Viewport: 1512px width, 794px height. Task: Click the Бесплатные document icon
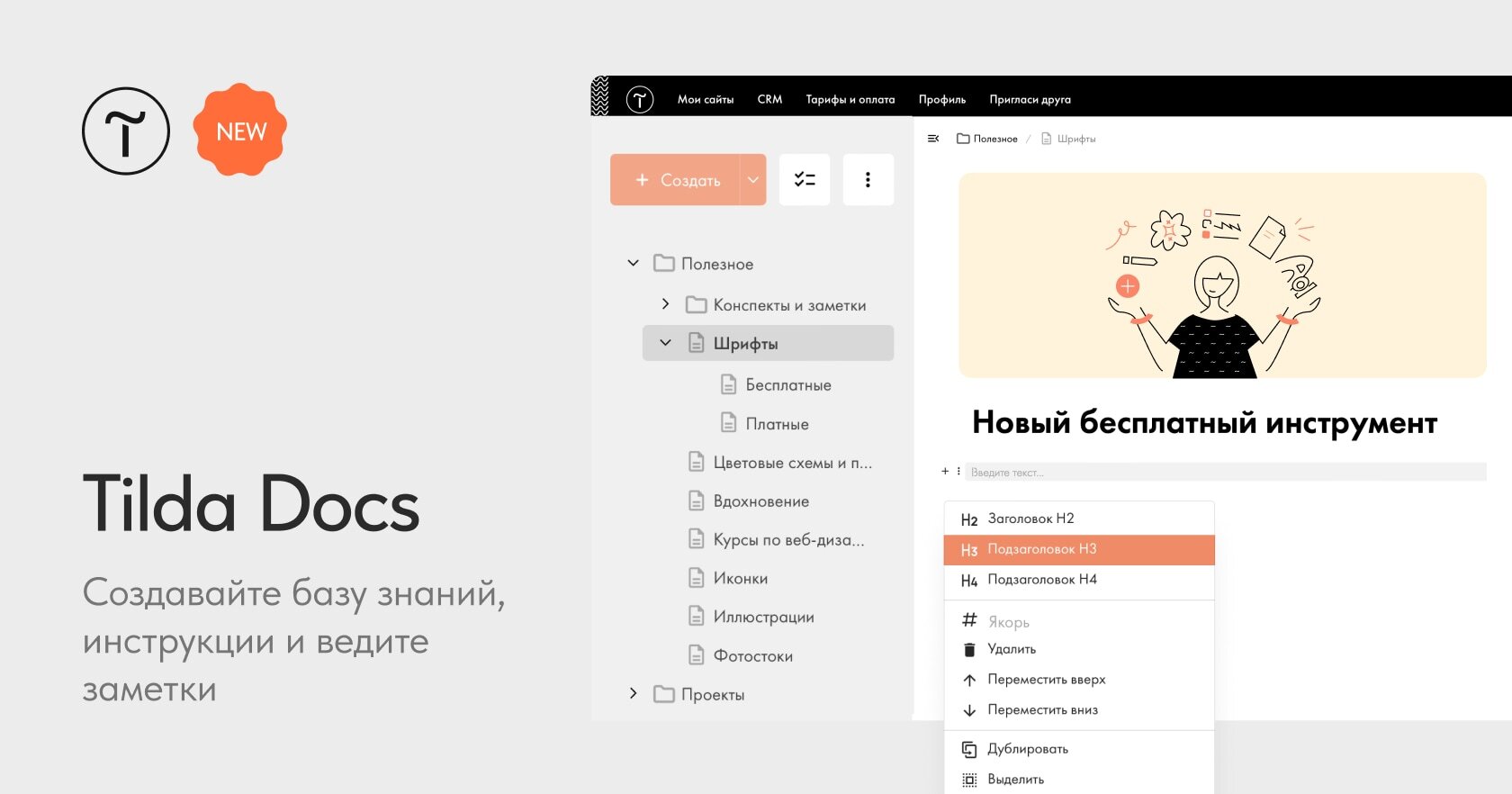pos(729,385)
